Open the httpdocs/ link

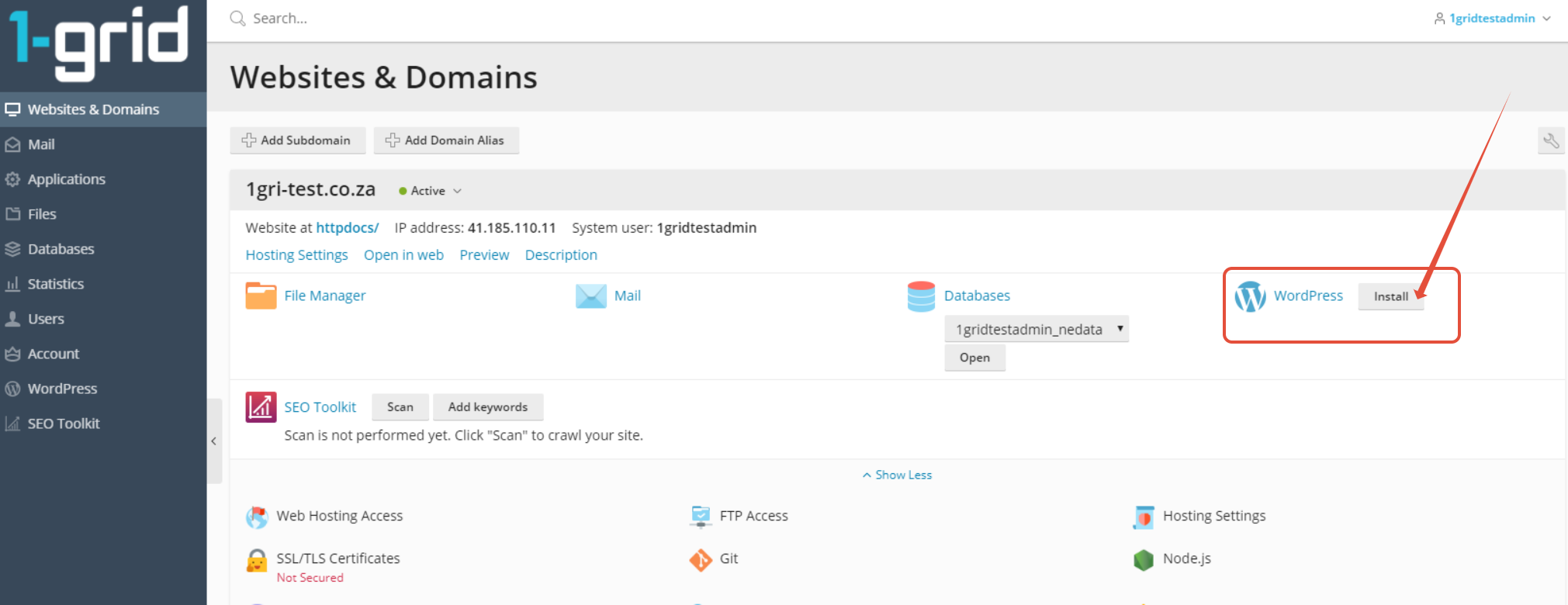(347, 228)
